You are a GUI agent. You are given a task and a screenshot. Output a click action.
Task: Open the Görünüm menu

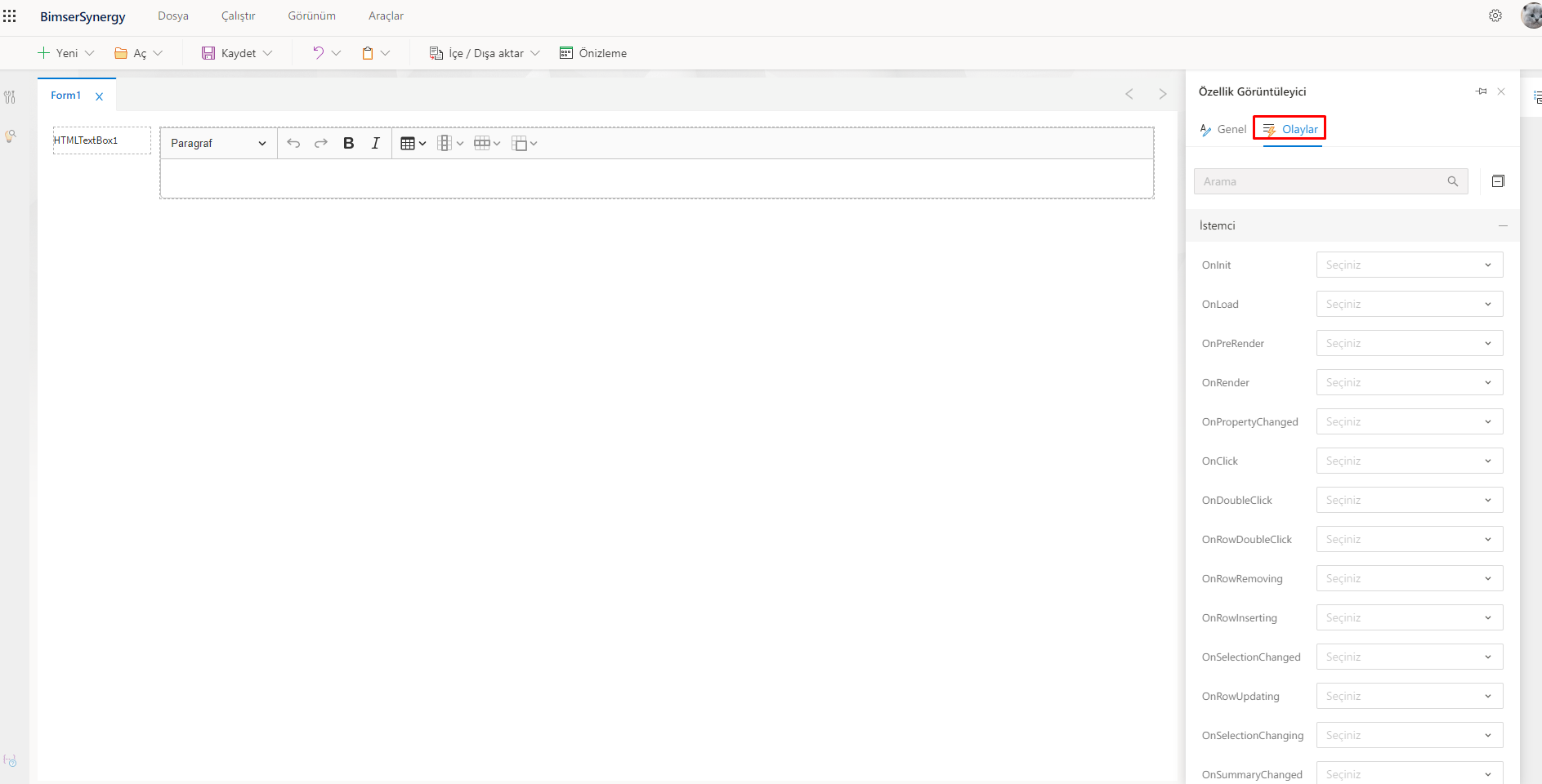click(x=312, y=16)
